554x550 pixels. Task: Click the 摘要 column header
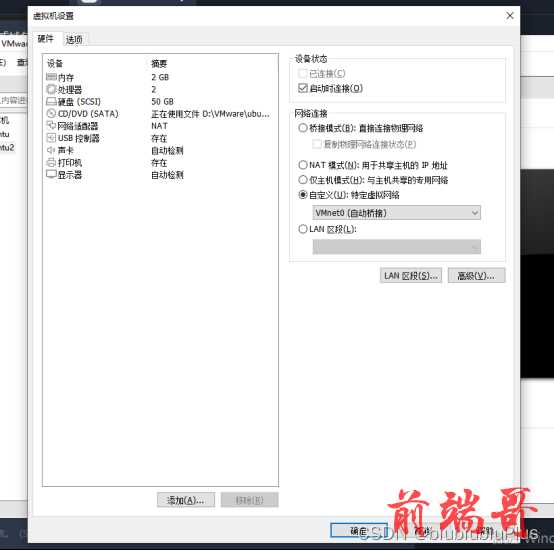[x=159, y=64]
